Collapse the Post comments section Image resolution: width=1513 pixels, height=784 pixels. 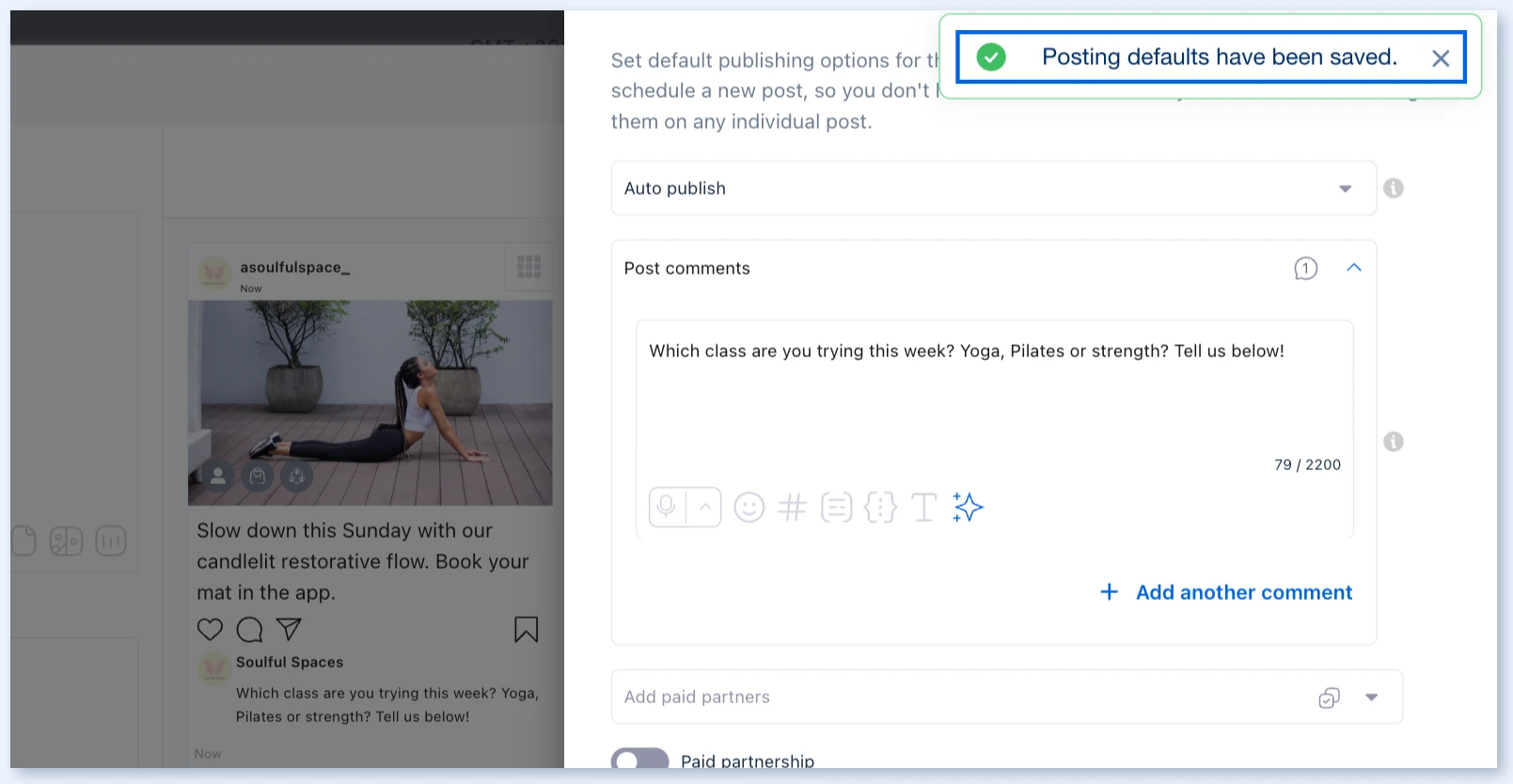(x=1354, y=268)
